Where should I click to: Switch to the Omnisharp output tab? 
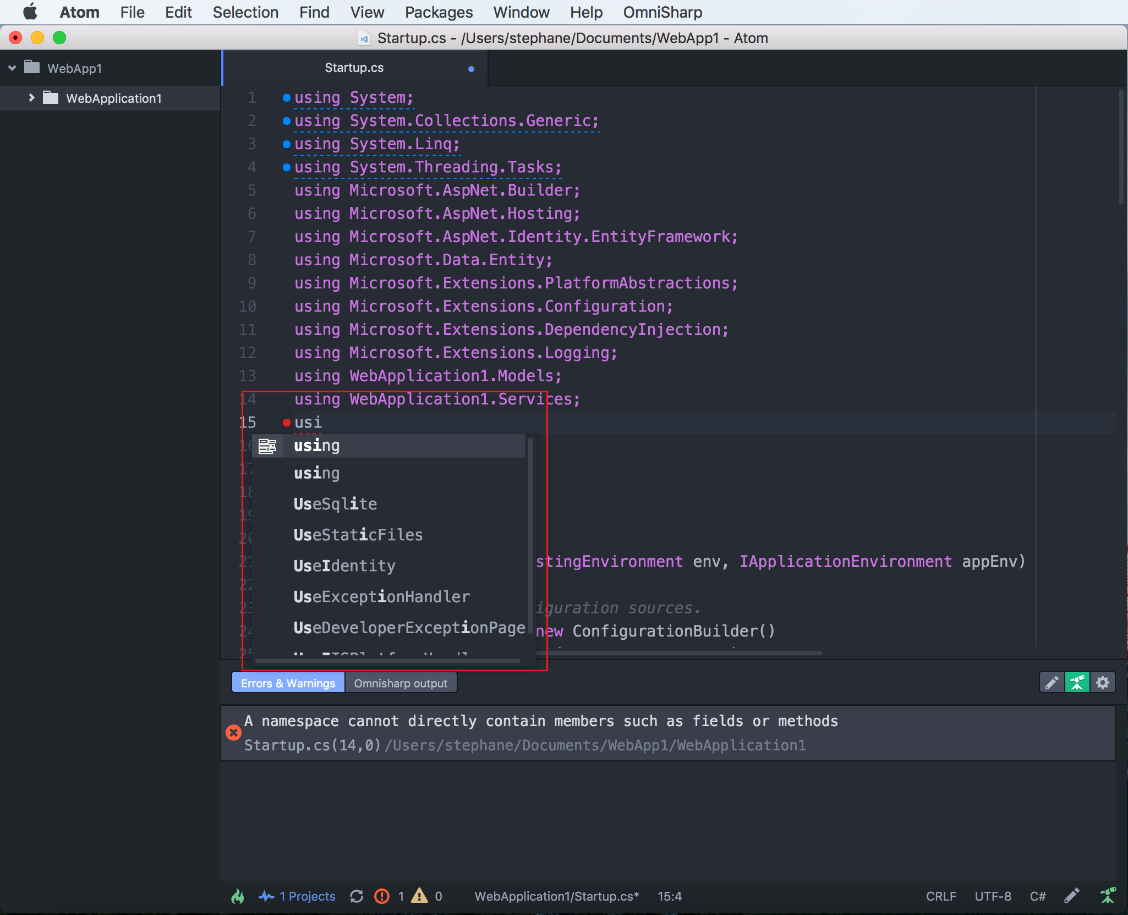(x=401, y=683)
